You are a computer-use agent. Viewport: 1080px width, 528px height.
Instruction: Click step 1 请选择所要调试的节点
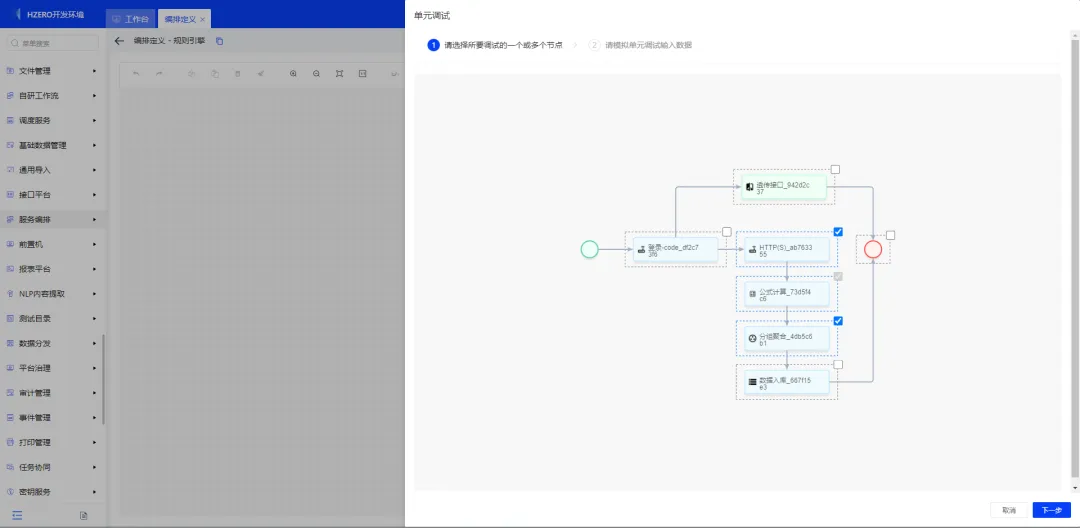click(495, 45)
